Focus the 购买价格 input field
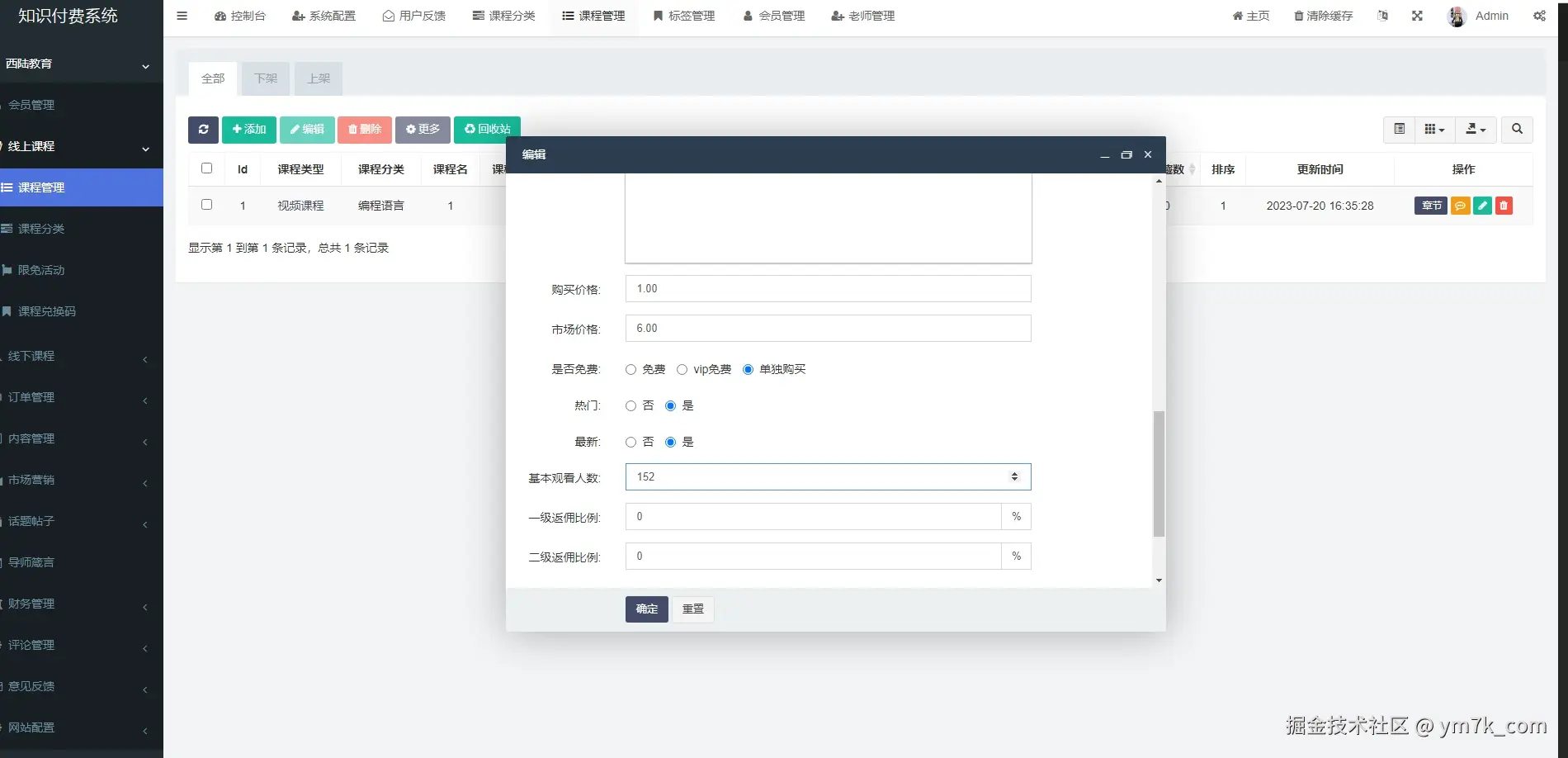The image size is (1568, 758). (x=829, y=289)
